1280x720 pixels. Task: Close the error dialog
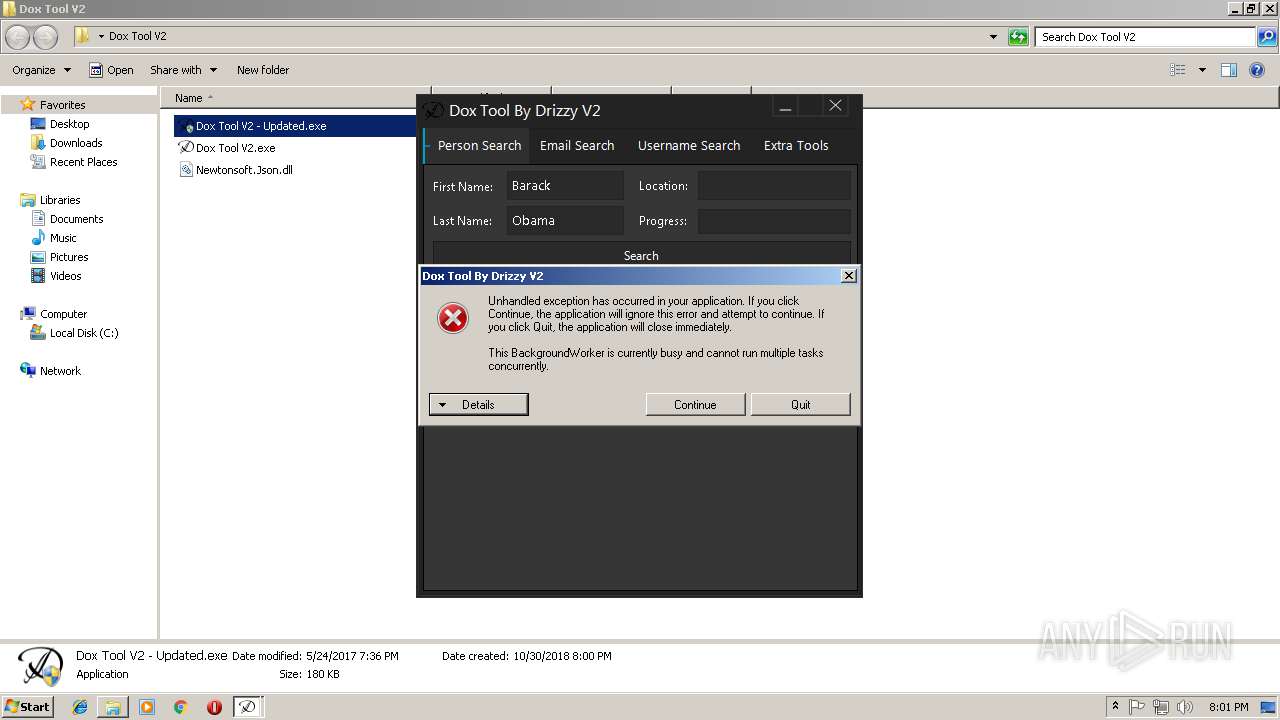pos(848,276)
